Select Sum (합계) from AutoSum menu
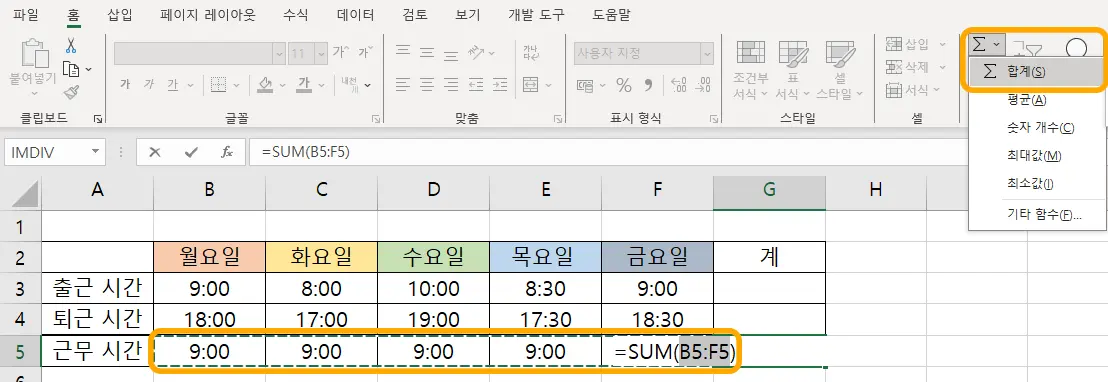Viewport: 1108px width, 382px height. coord(1034,71)
